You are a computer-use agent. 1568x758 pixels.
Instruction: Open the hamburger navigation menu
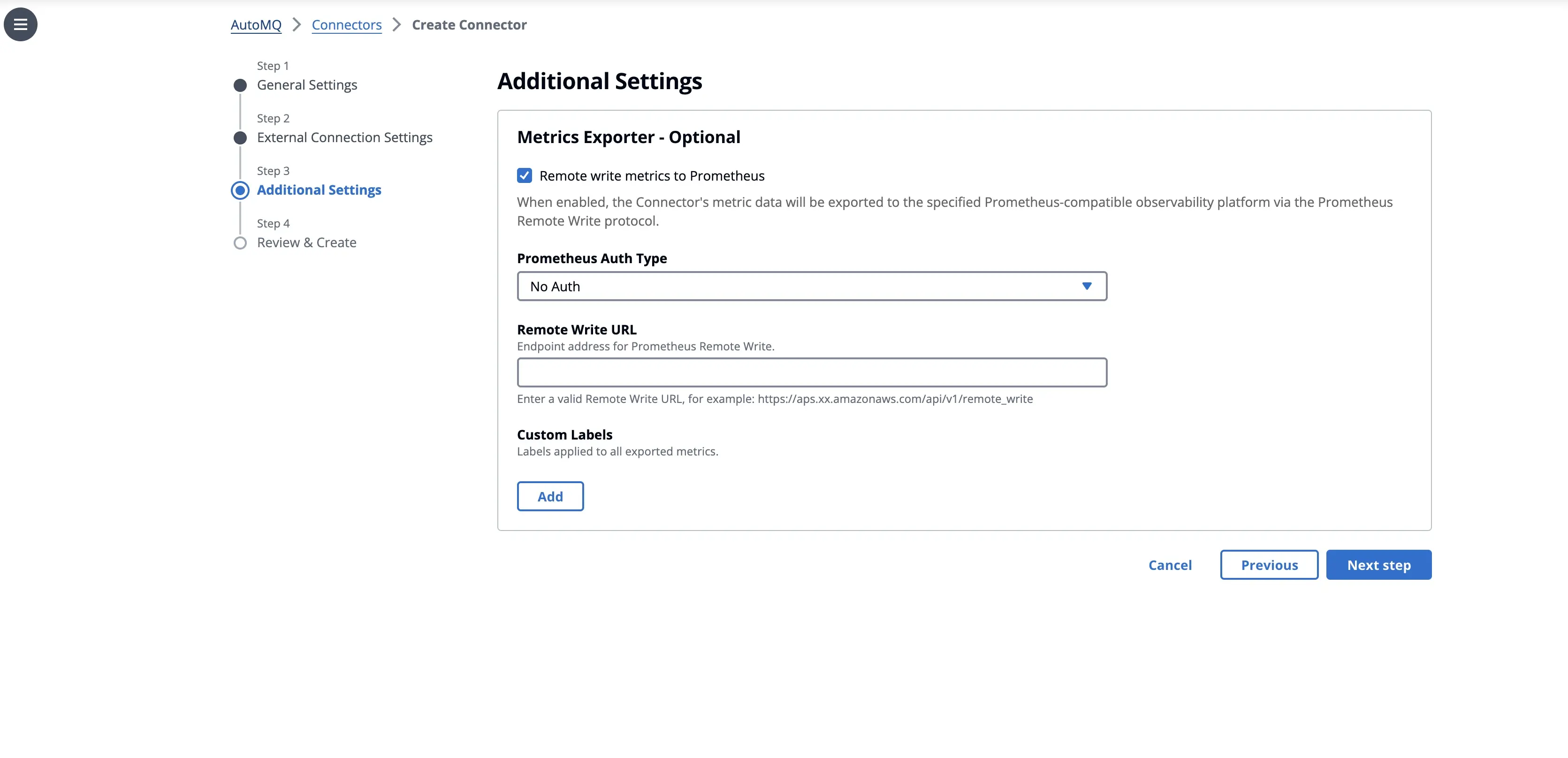click(21, 24)
